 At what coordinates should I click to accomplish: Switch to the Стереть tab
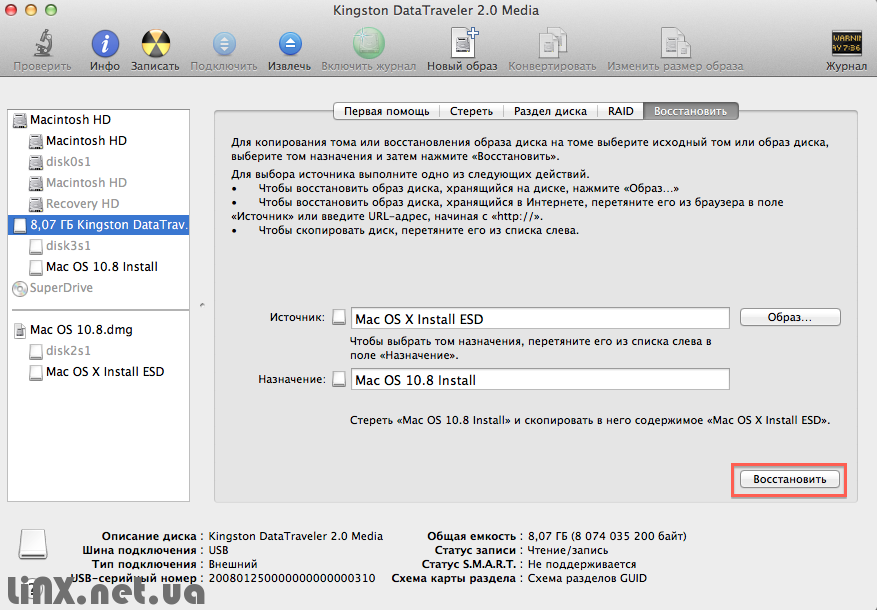(x=471, y=111)
